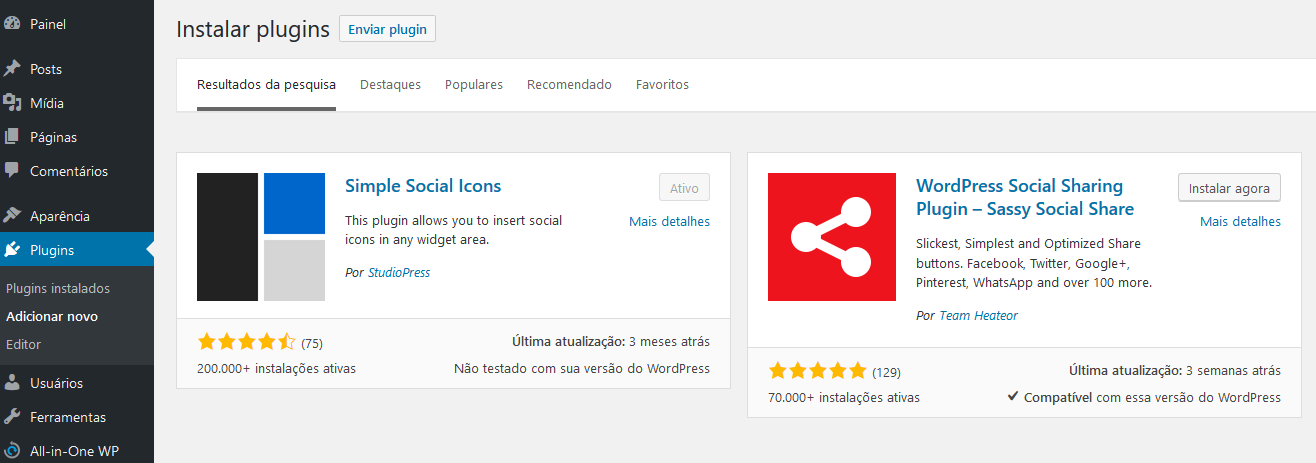This screenshot has height=463, width=1316.
Task: Click the Simple Social Icons thumbnail
Action: tap(261, 237)
